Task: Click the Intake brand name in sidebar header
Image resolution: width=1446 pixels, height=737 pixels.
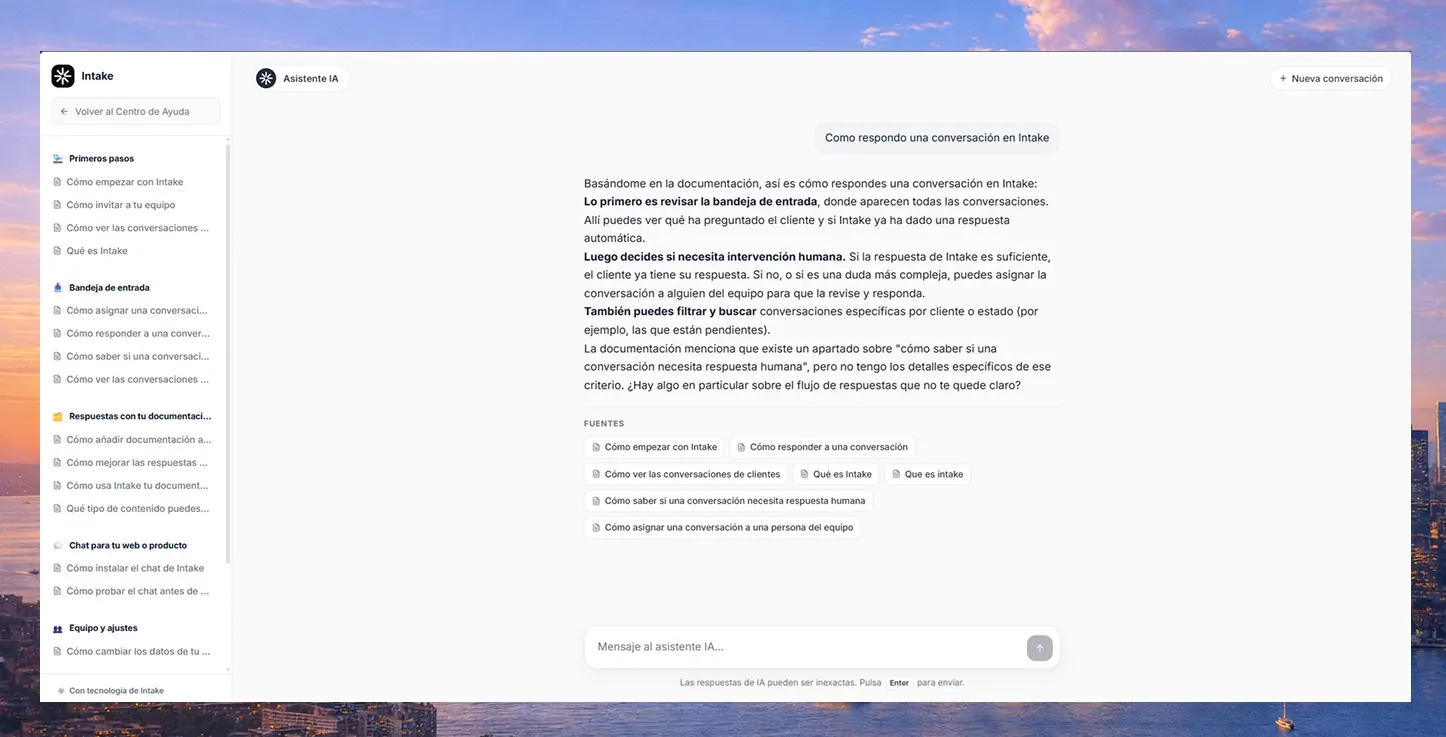Action: 97,76
